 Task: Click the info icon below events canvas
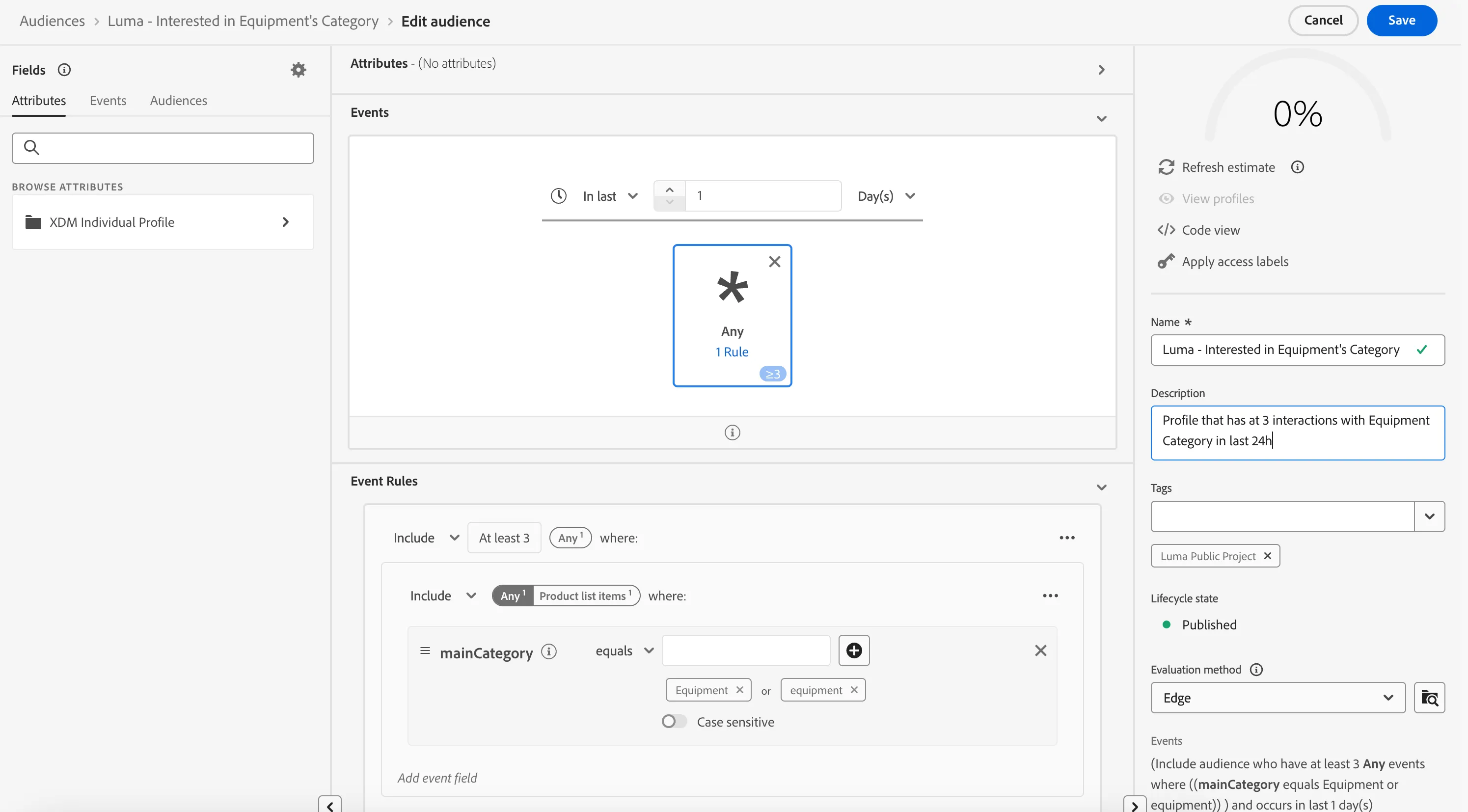(732, 432)
